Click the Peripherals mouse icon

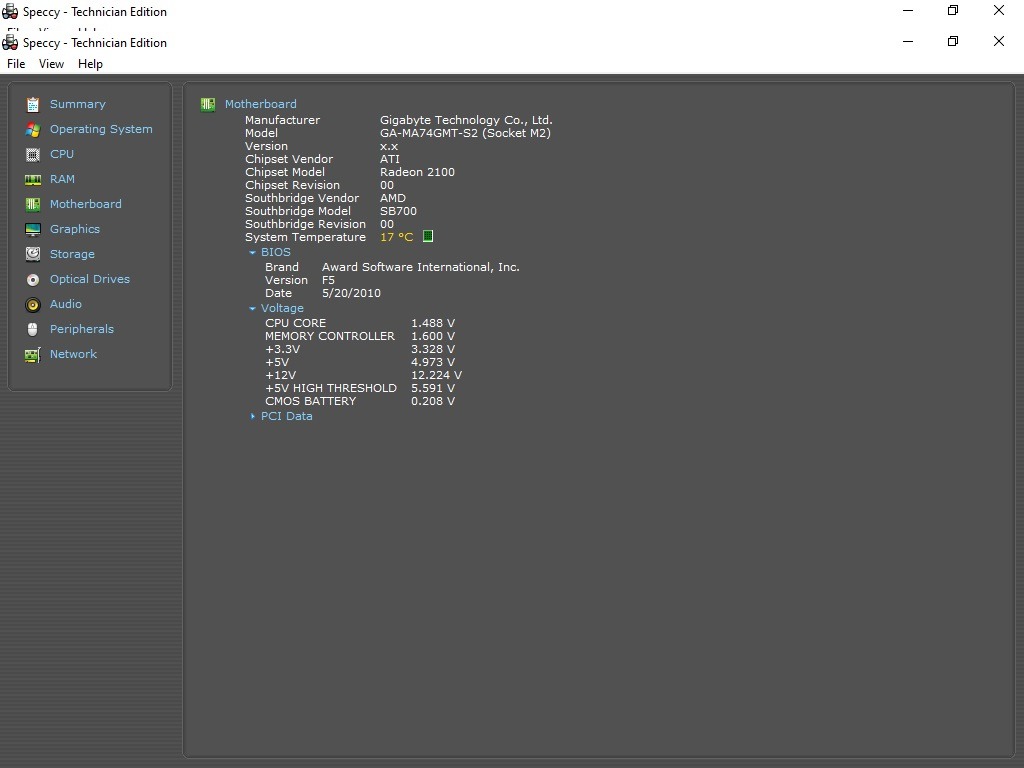tap(33, 329)
